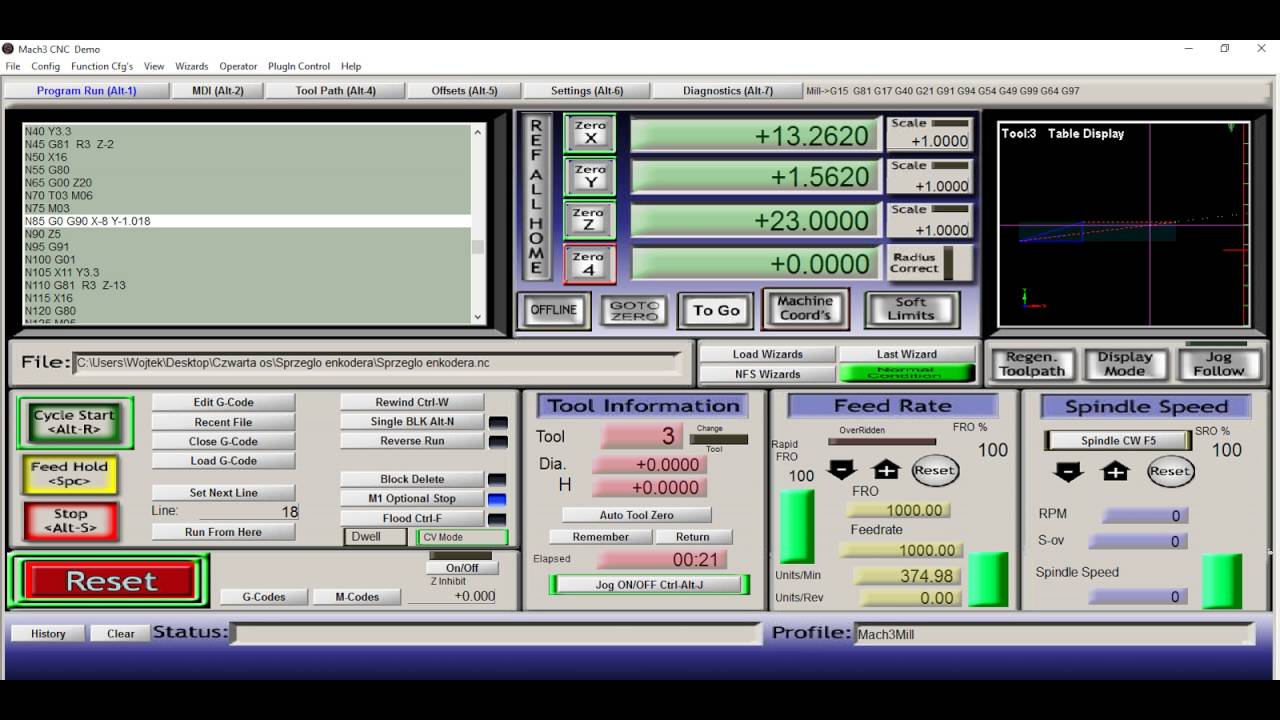Image resolution: width=1280 pixels, height=720 pixels.
Task: Open the Help menu
Action: coord(351,67)
